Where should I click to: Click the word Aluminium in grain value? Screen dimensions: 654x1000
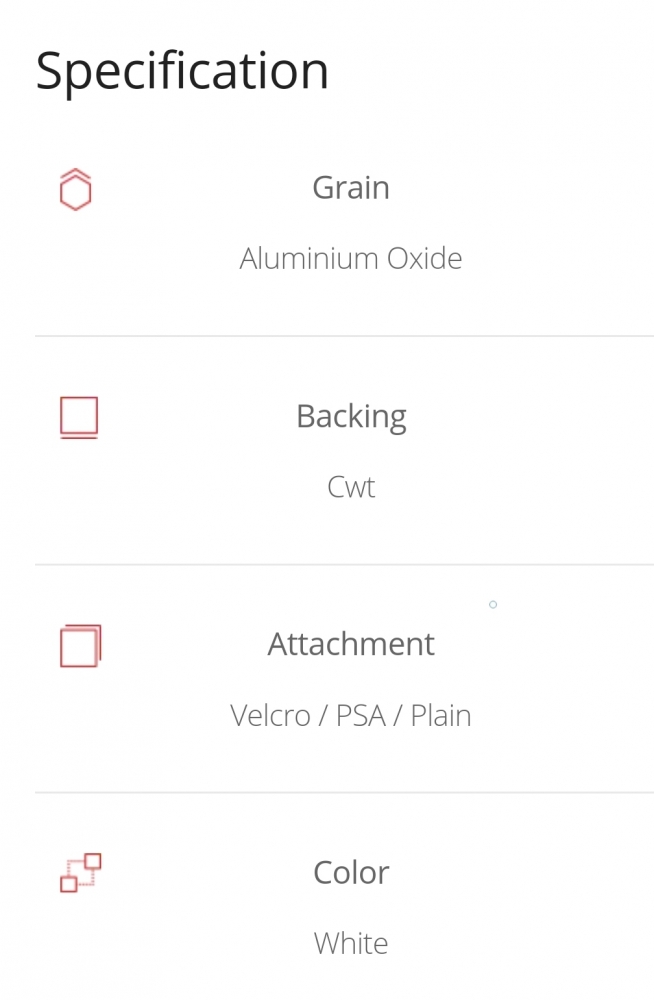click(309, 258)
